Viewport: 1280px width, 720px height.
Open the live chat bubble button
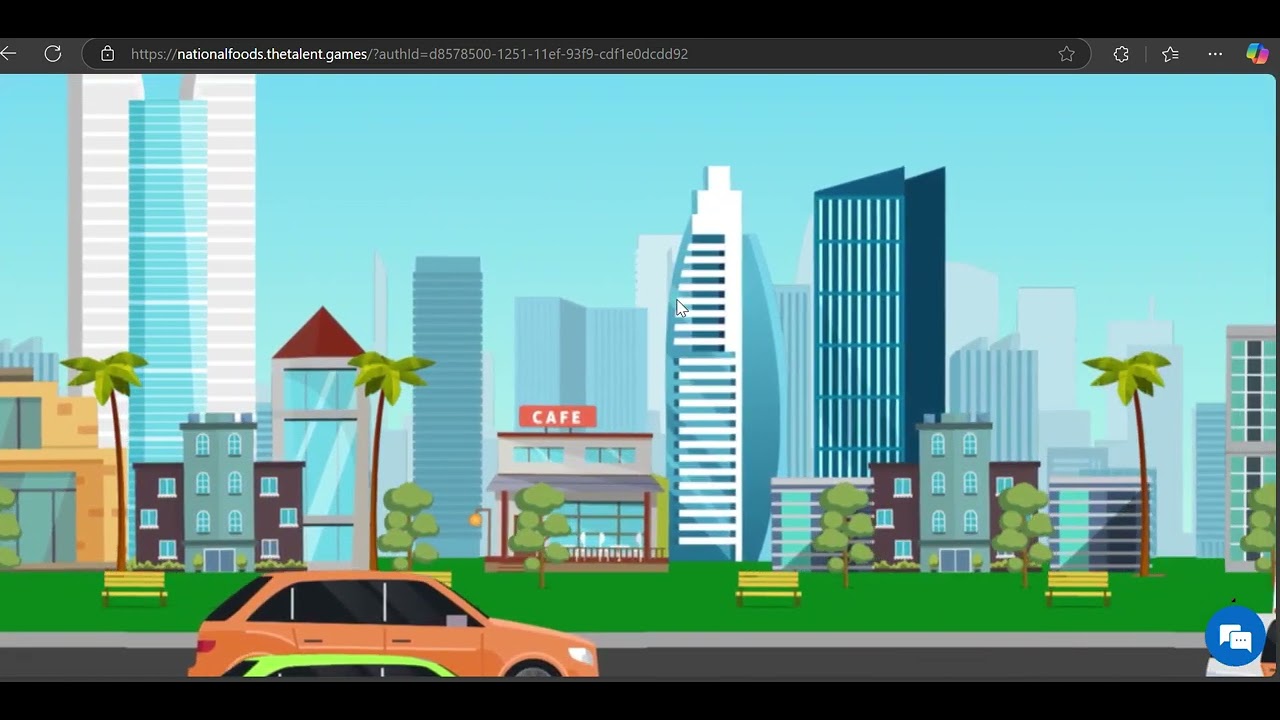(1236, 637)
